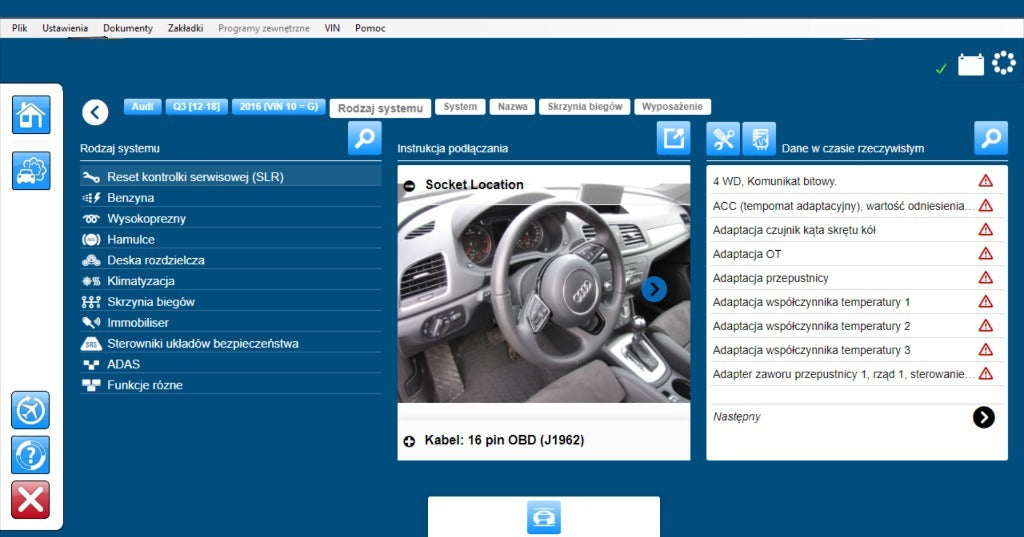This screenshot has width=1024, height=537.
Task: Select Immobiliser in the list
Action: [231, 323]
